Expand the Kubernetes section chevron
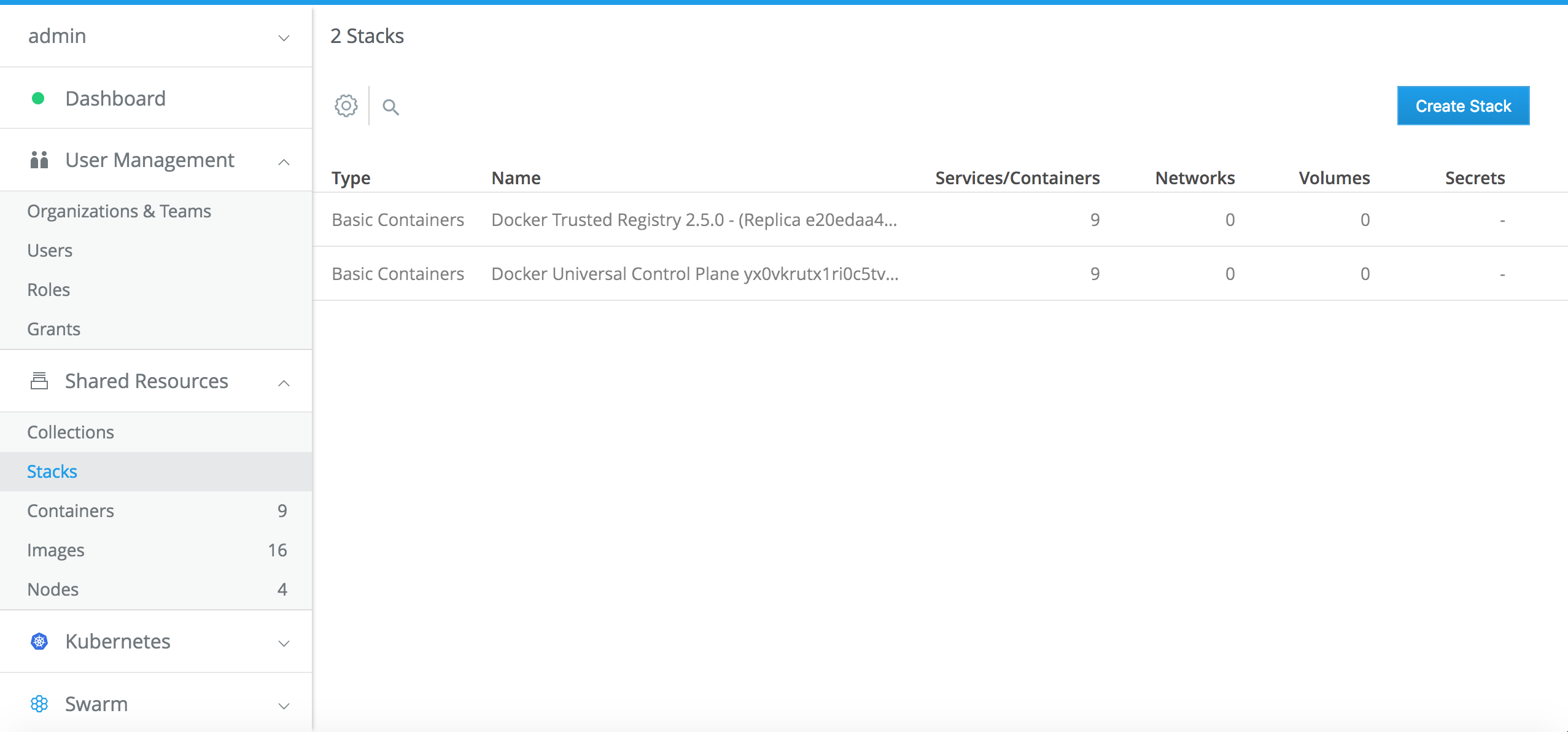Screen dimensions: 1568x732 click(x=284, y=643)
